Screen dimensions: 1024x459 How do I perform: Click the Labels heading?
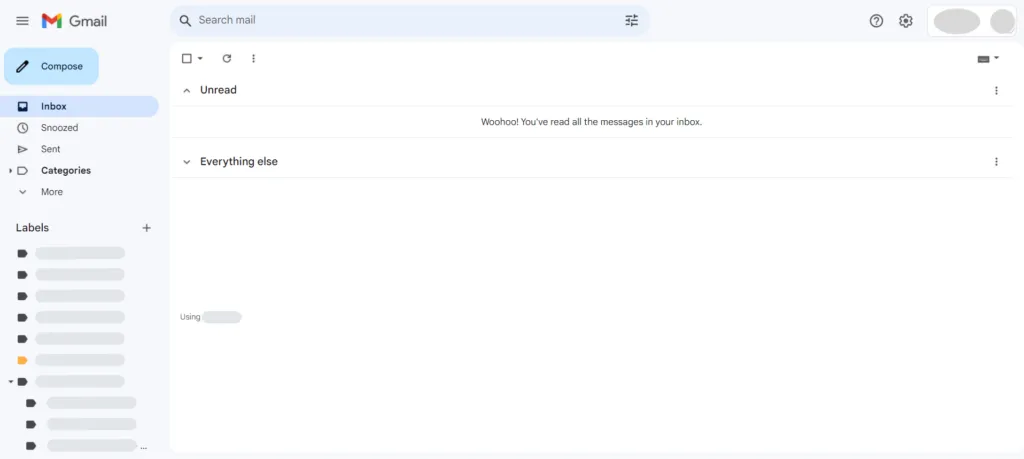coord(33,228)
